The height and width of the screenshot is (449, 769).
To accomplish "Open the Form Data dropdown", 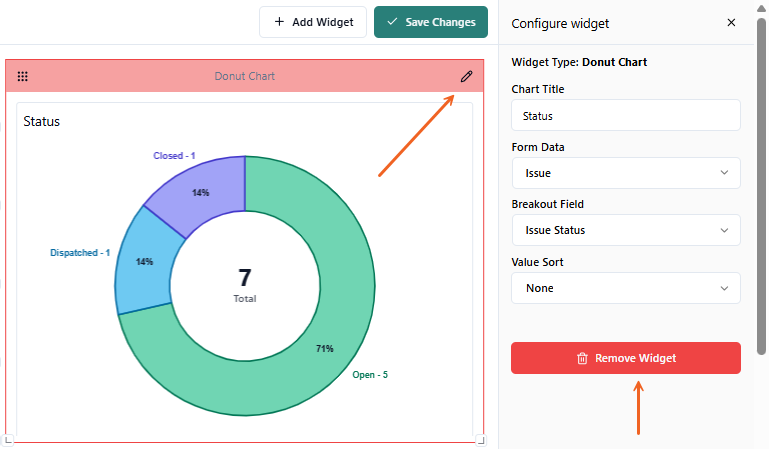I will click(625, 173).
